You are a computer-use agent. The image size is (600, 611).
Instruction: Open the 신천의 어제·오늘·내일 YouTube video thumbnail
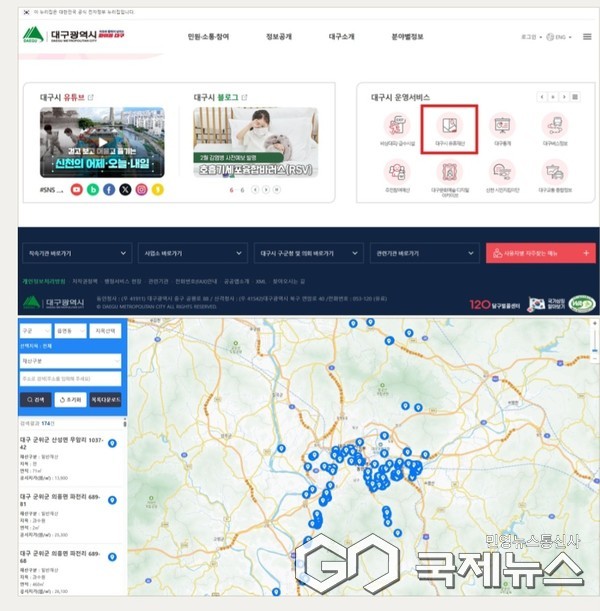click(x=87, y=142)
